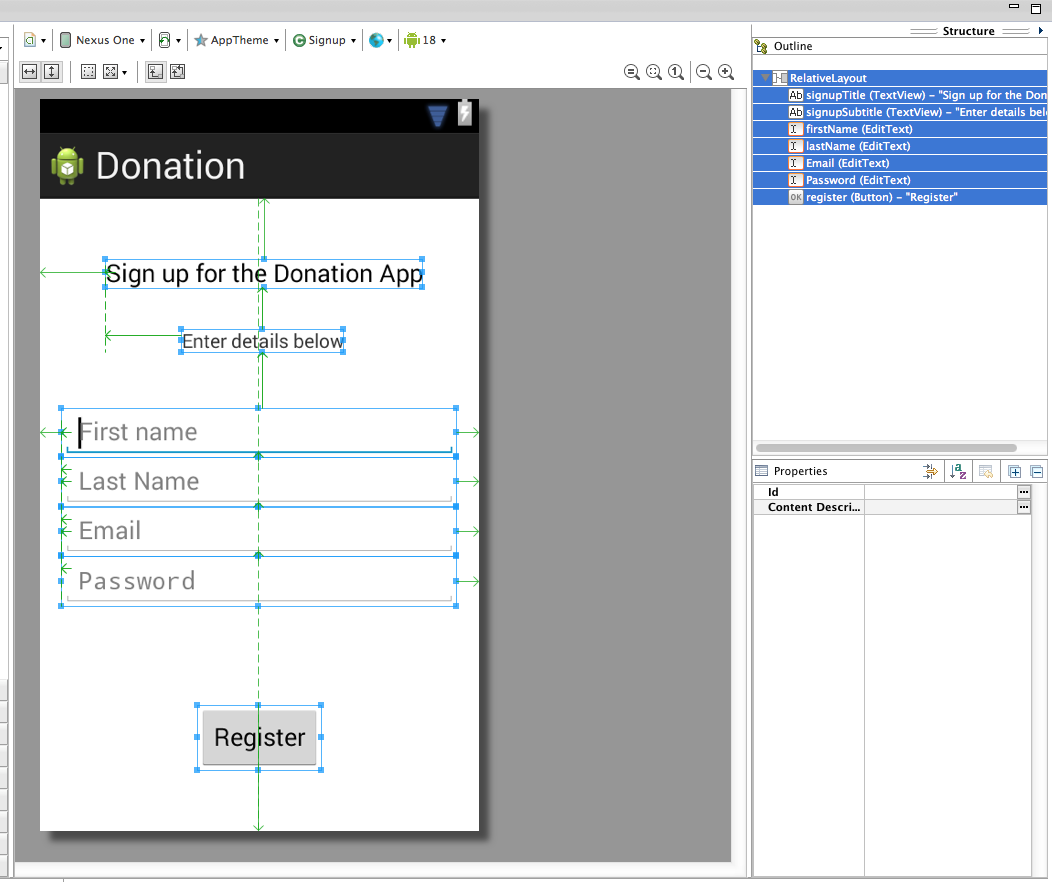Viewport: 1052px width, 882px height.
Task: Collapse all properties with minus icon
Action: [1037, 472]
